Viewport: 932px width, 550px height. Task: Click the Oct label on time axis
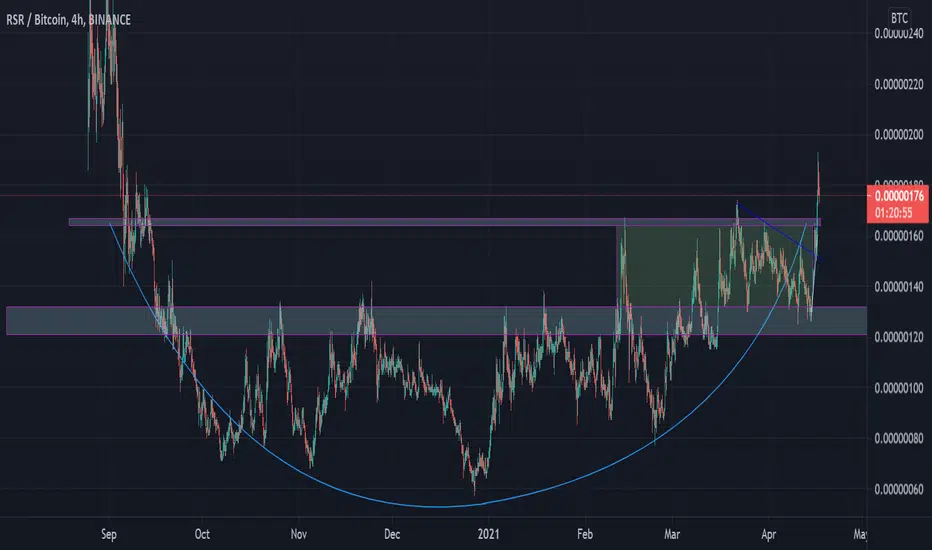click(202, 534)
